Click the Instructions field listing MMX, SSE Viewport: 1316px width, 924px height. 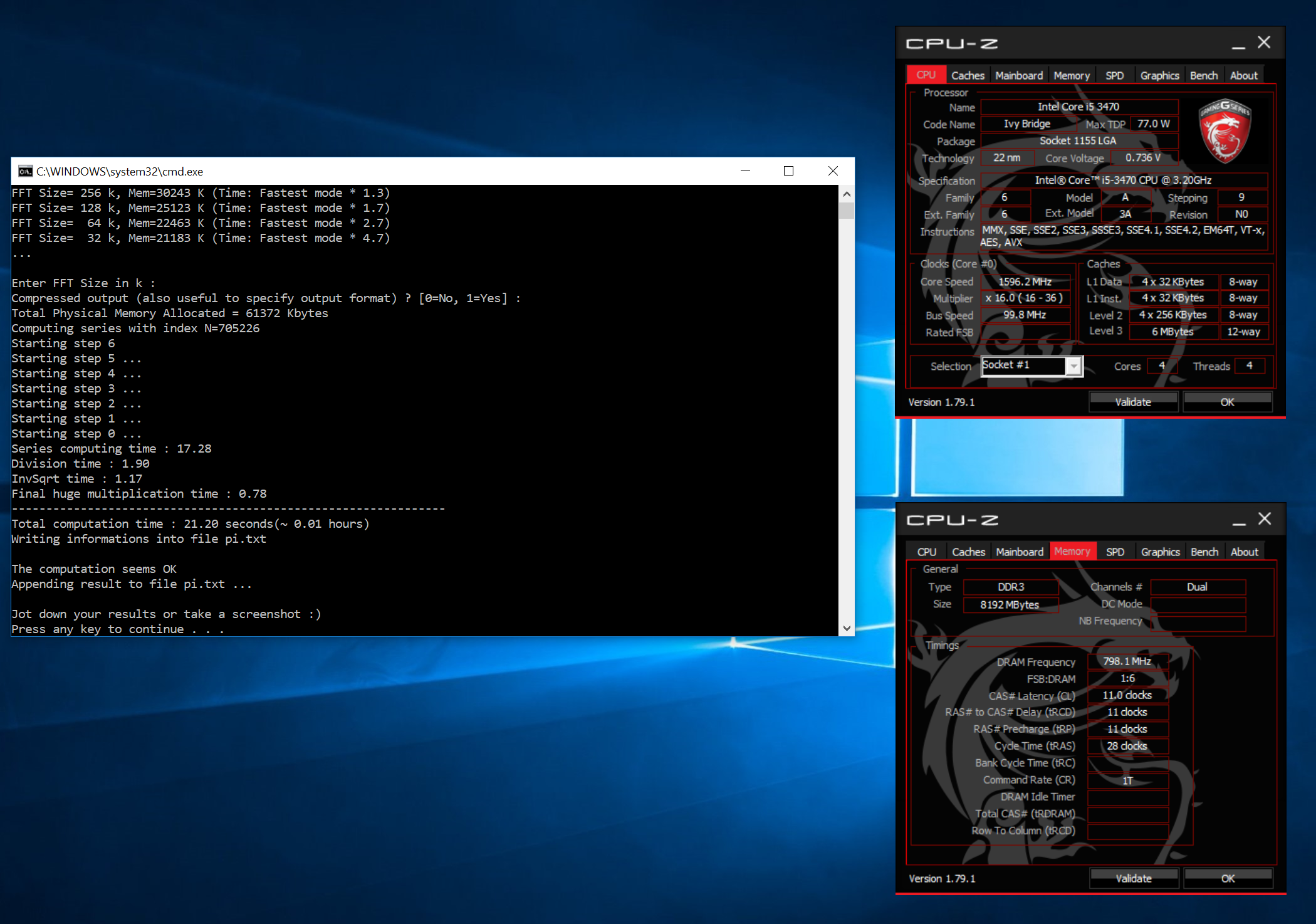(1123, 236)
